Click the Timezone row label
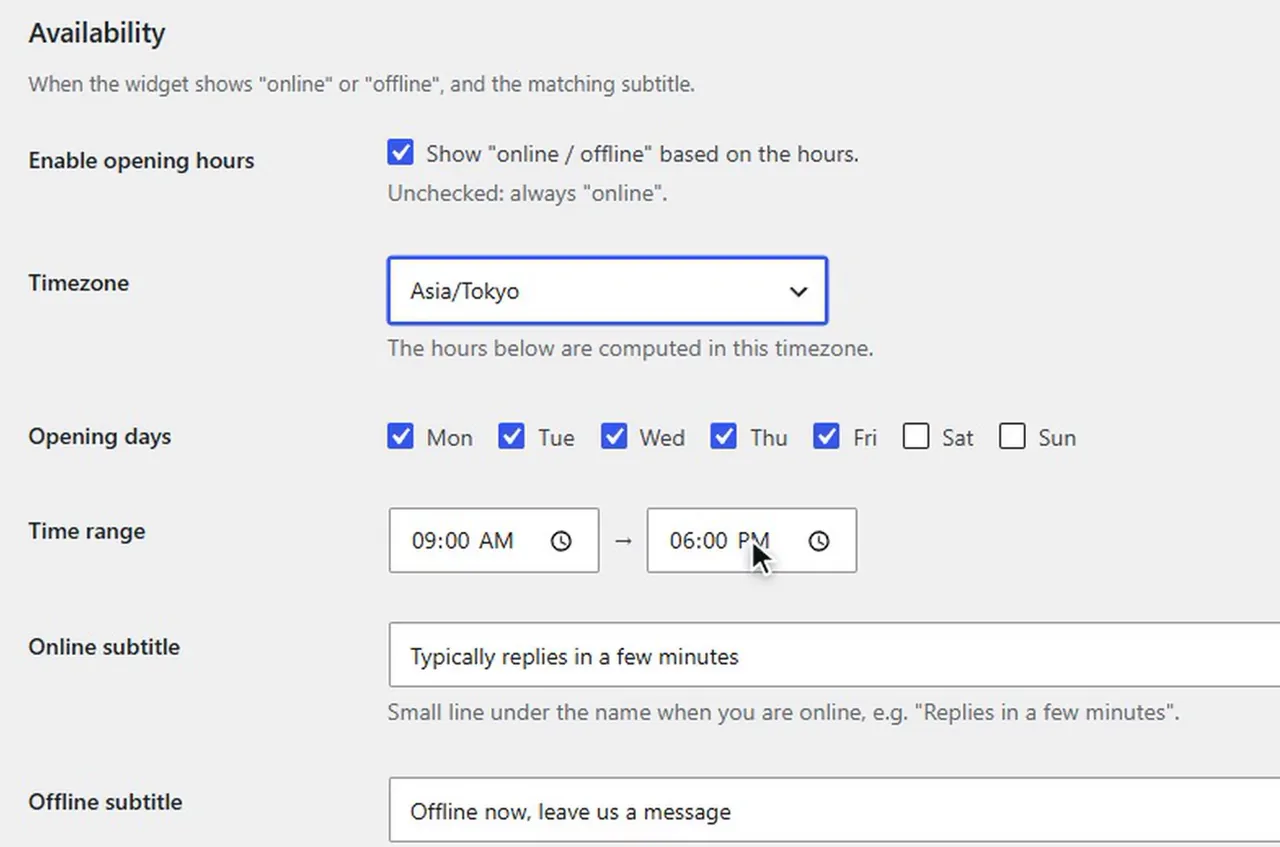Viewport: 1280px width, 847px height. point(79,283)
